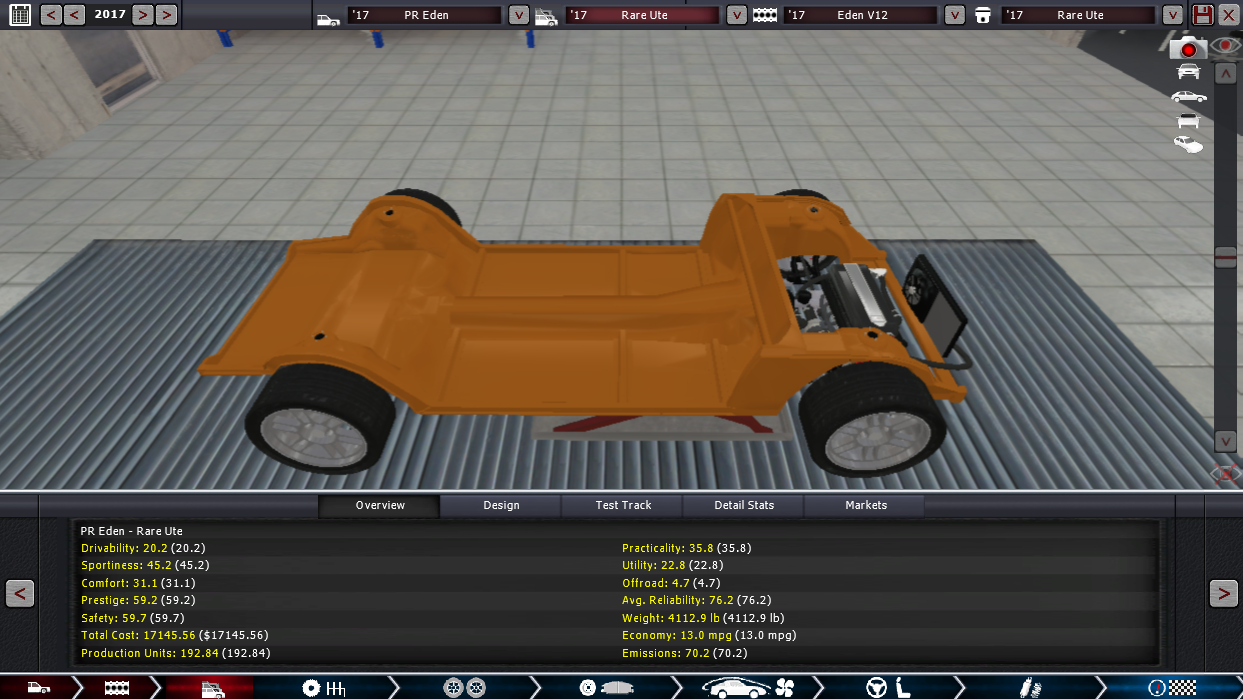The height and width of the screenshot is (699, 1243).
Task: Select the PR Eden model name field
Action: click(424, 15)
